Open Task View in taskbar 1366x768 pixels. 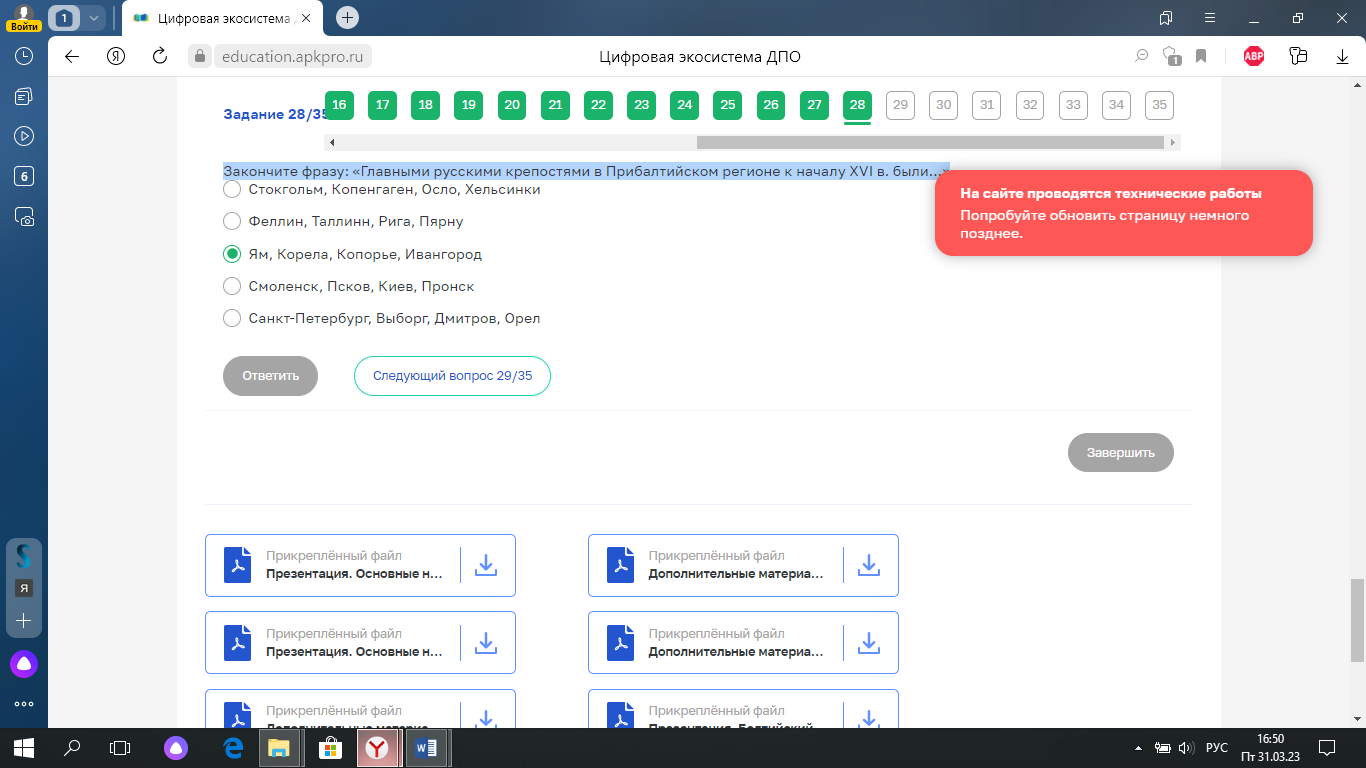pyautogui.click(x=120, y=747)
